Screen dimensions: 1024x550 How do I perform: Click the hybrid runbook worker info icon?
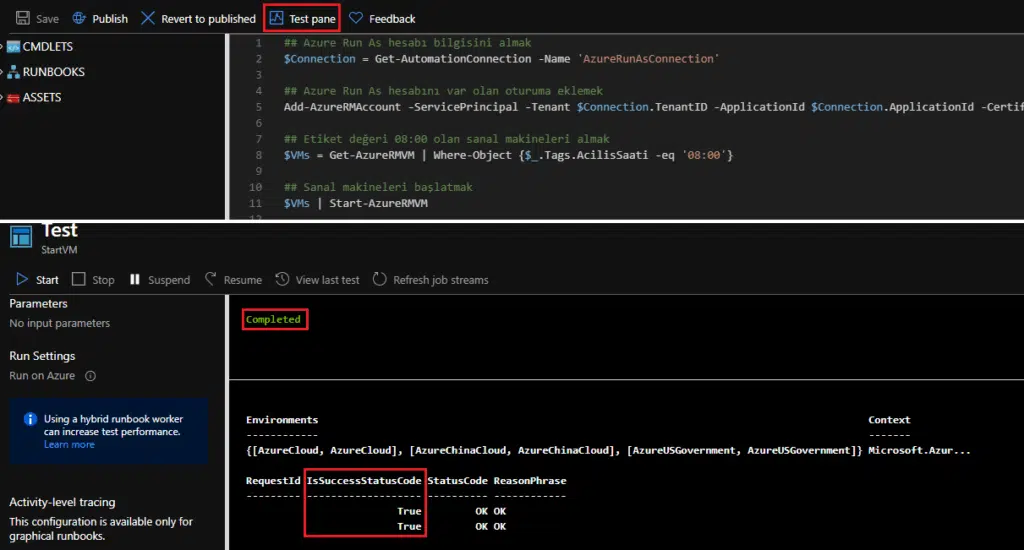click(30, 419)
